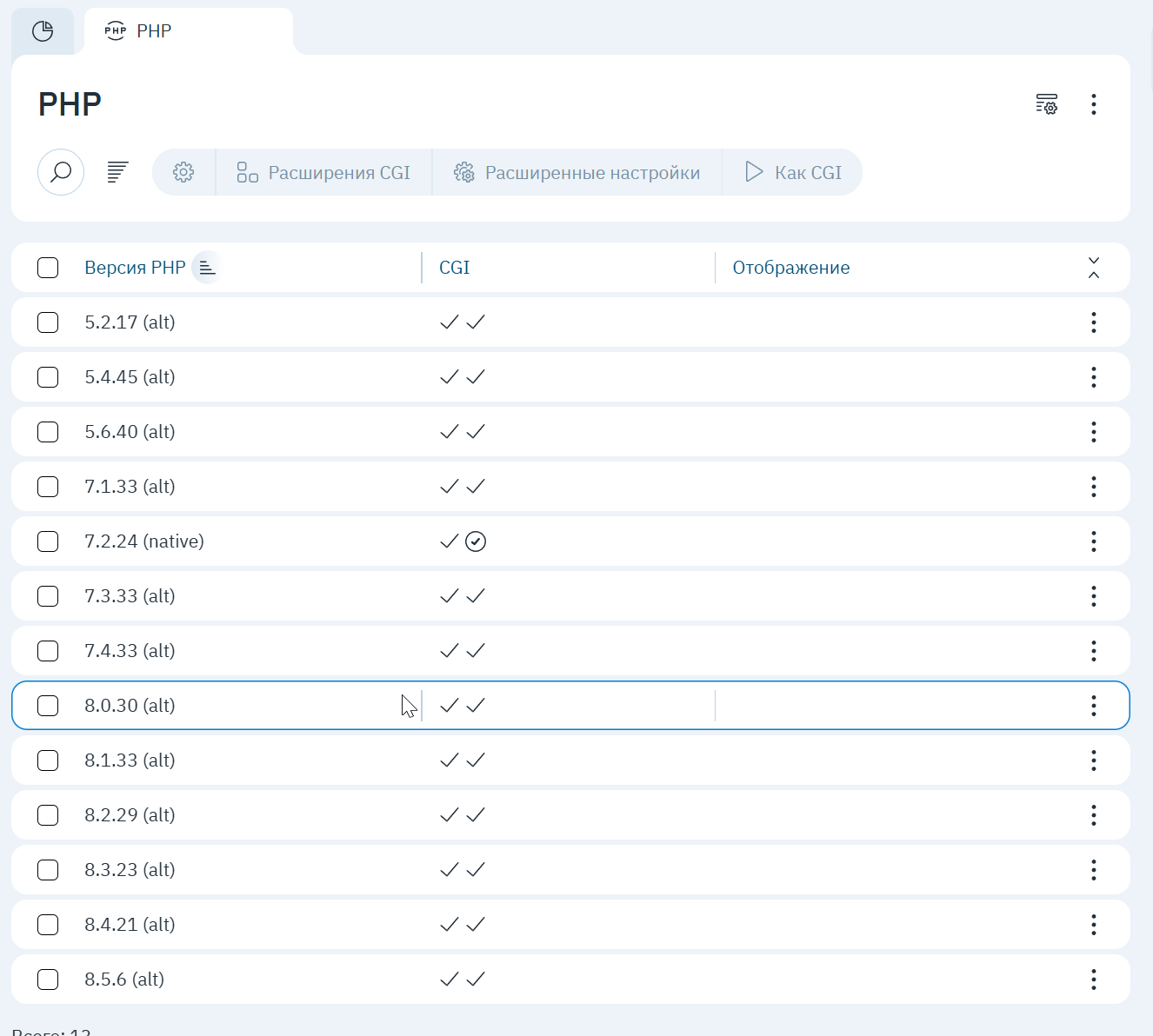The height and width of the screenshot is (1036, 1153).
Task: Click the search magnifier button
Action: click(x=61, y=172)
